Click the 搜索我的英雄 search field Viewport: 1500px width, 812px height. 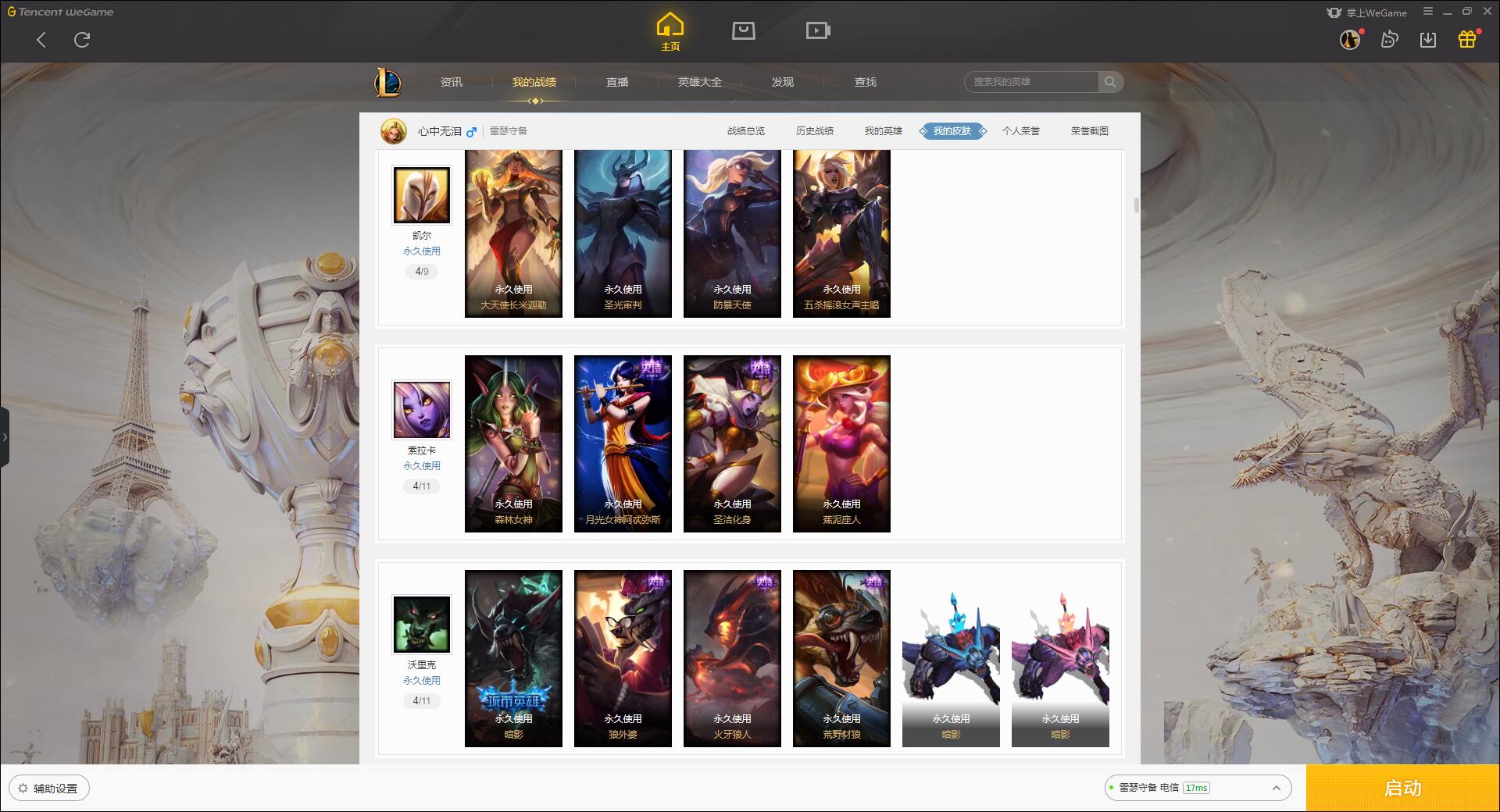(1031, 82)
